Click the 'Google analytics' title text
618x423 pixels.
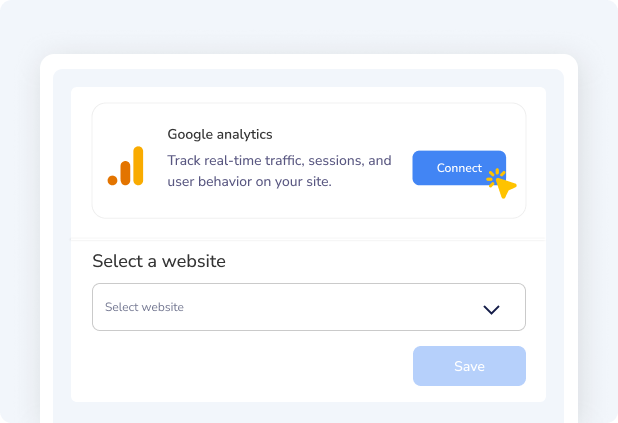pyautogui.click(x=220, y=134)
